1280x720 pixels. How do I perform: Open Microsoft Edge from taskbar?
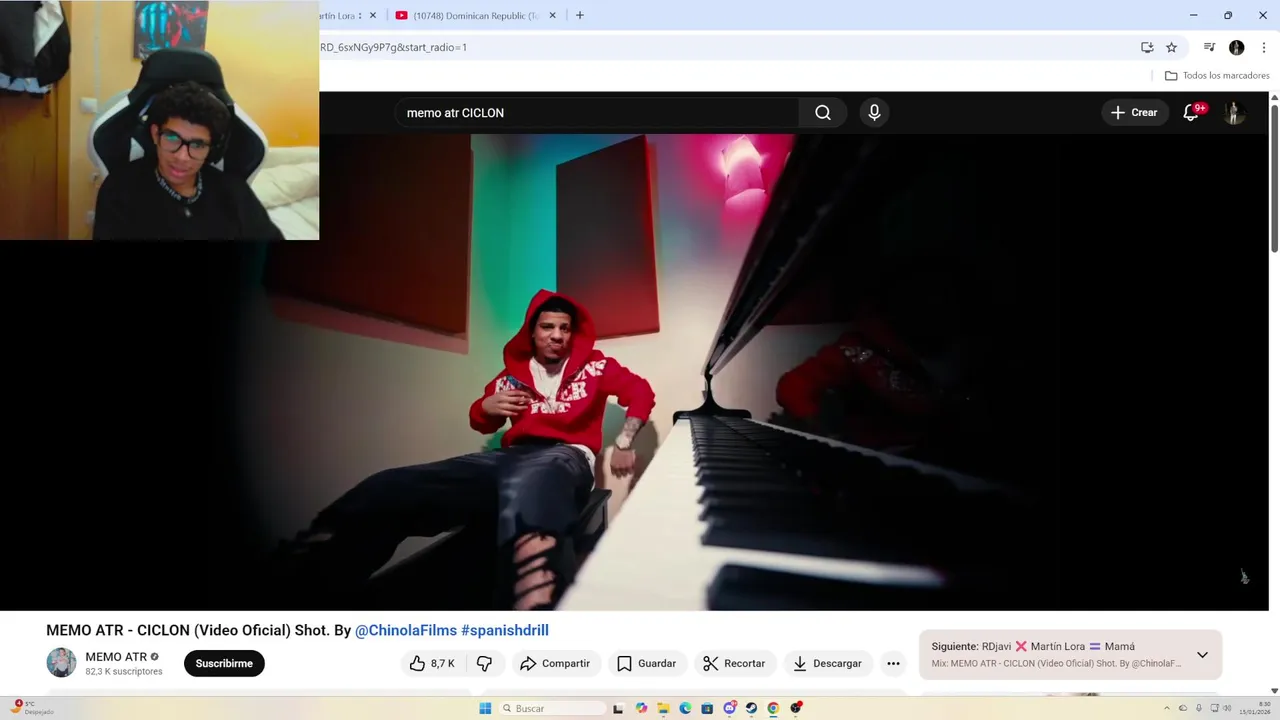(x=685, y=708)
